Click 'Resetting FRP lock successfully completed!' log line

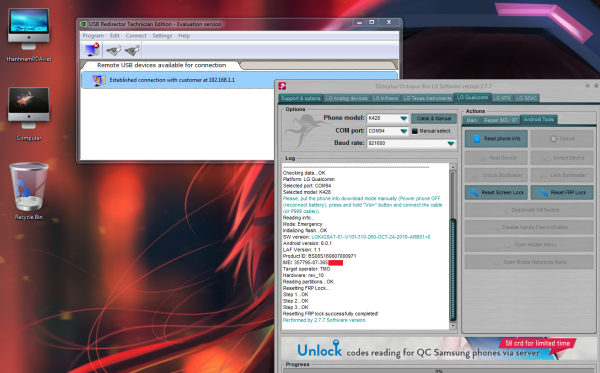(x=330, y=314)
